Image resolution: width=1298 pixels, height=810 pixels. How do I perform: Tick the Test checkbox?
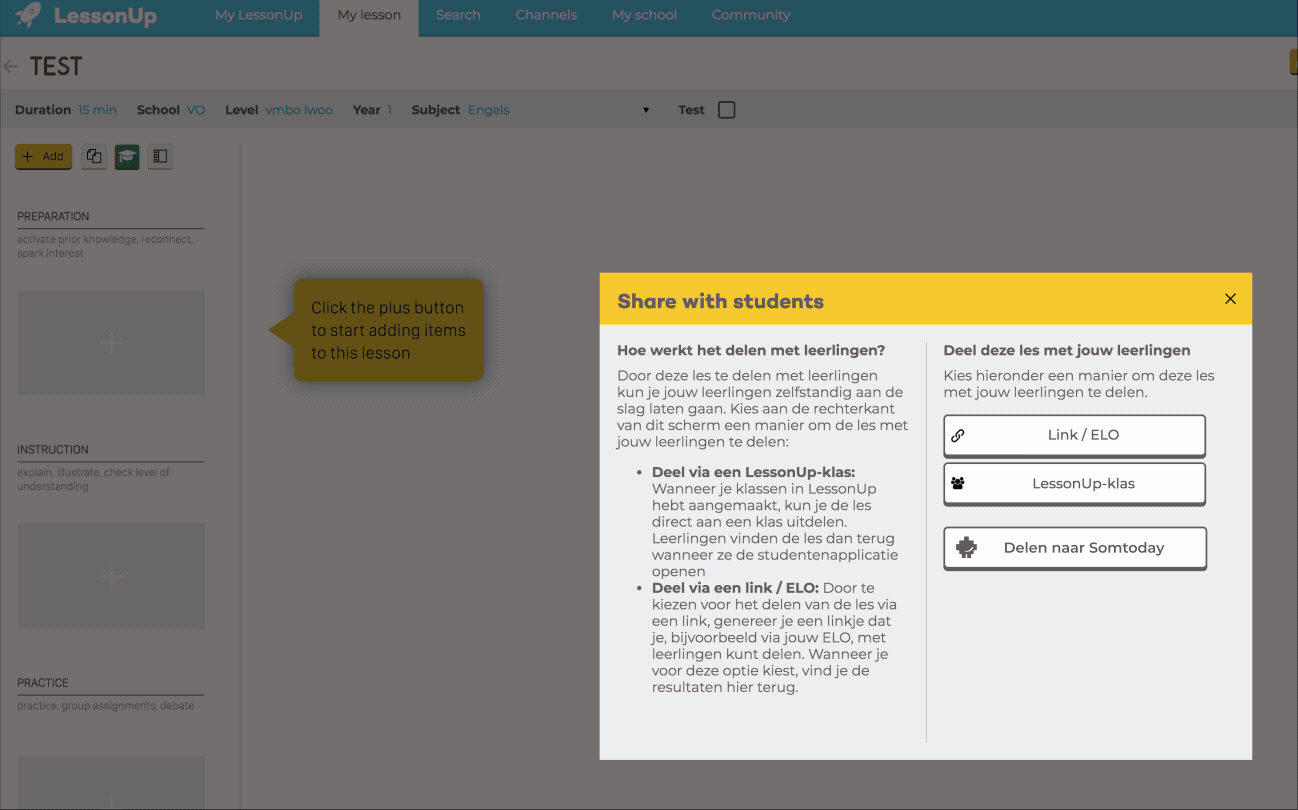pyautogui.click(x=727, y=110)
